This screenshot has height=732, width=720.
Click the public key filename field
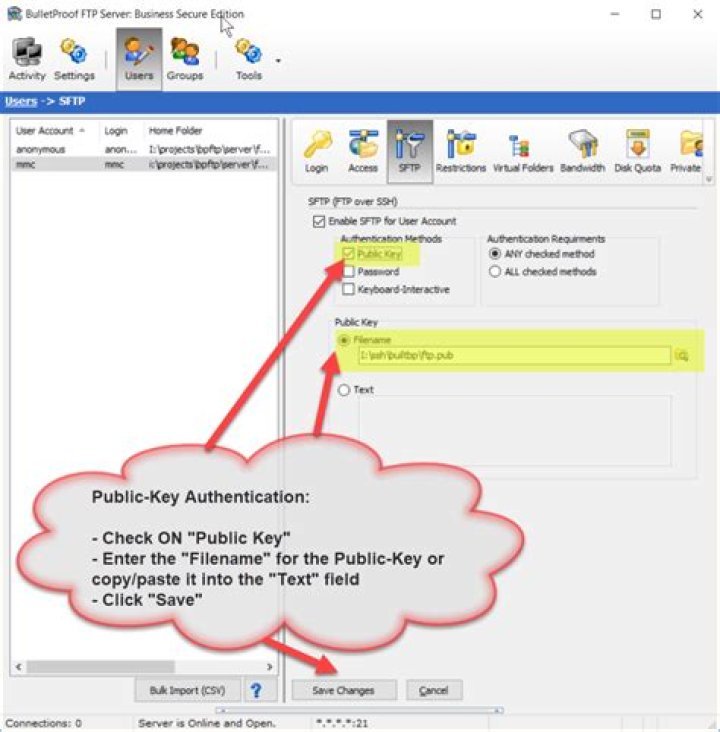pos(514,356)
